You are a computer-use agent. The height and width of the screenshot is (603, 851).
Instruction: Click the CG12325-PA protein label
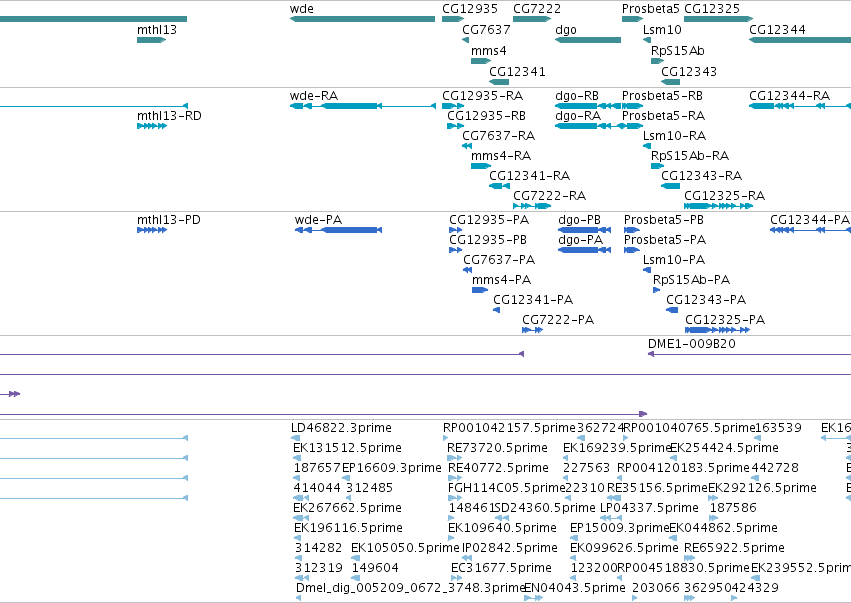[x=725, y=320]
